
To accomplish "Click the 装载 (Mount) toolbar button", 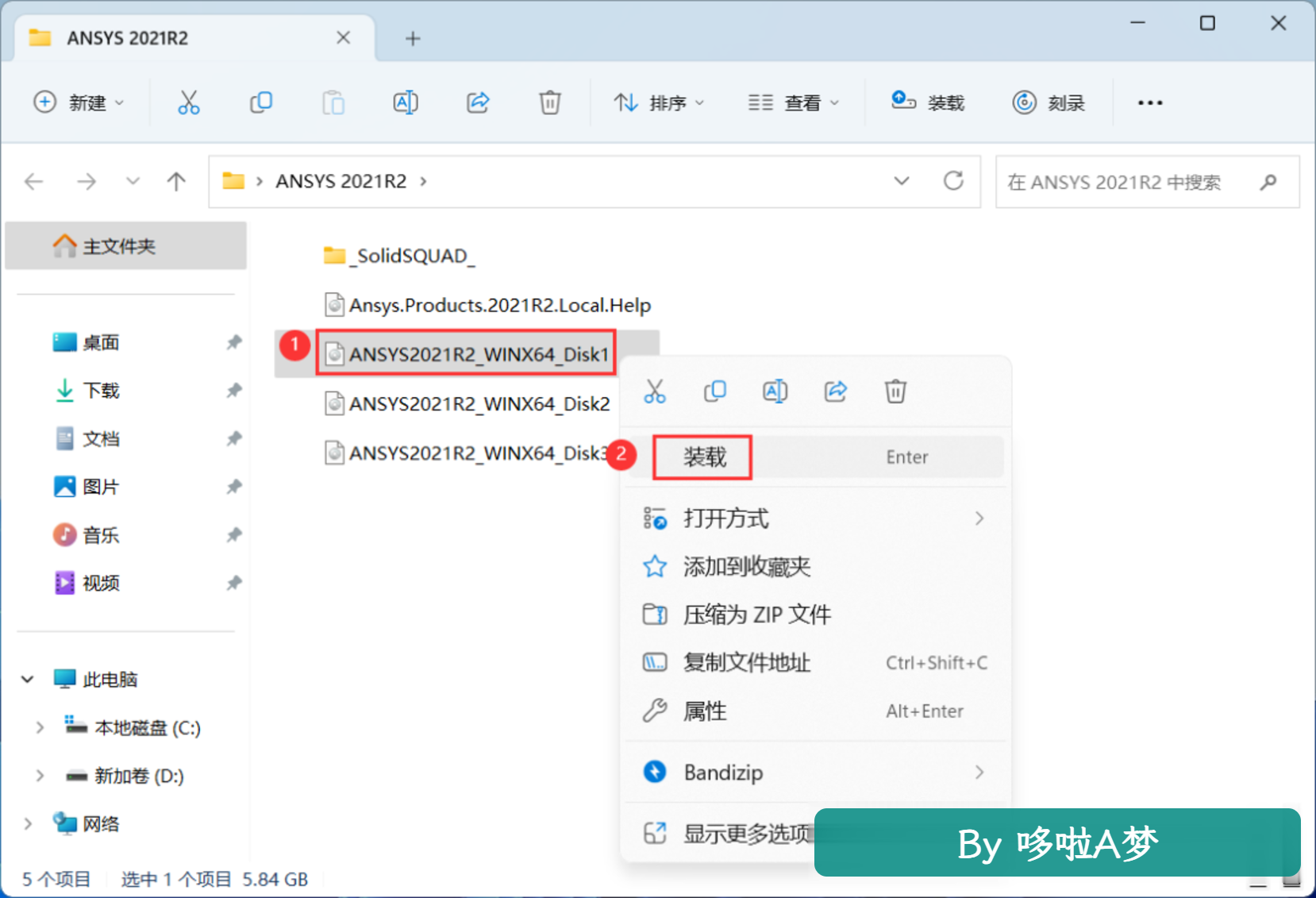I will [927, 102].
